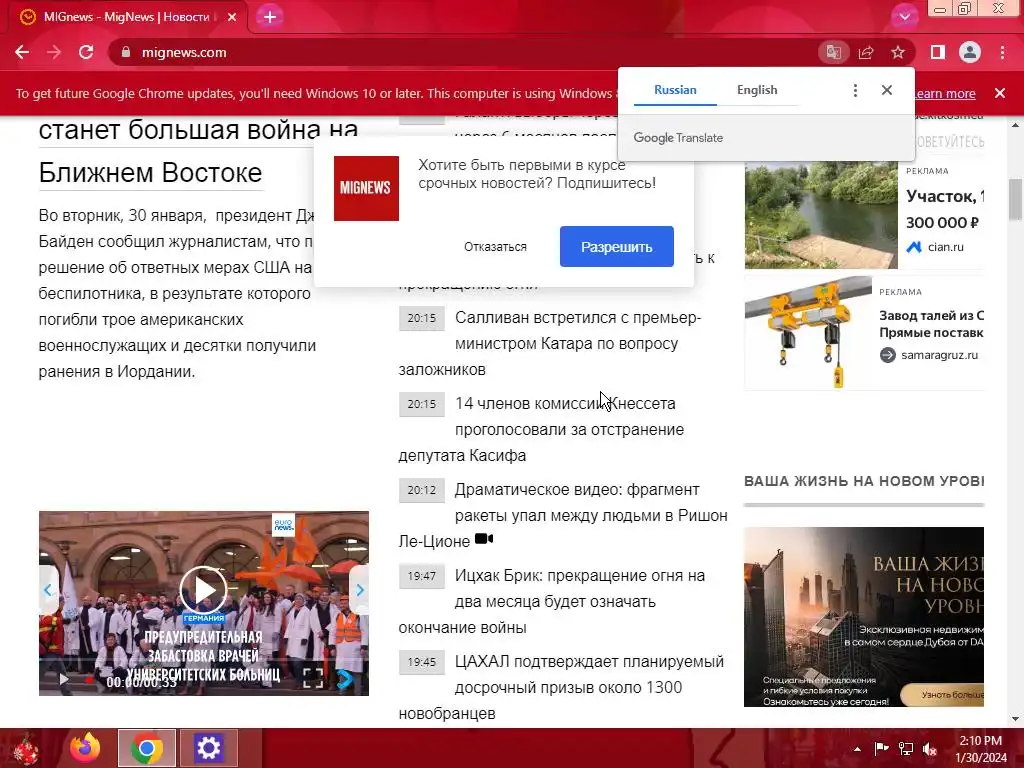Click the 20:15 timestamp beside Салливан item
1024x768 pixels.
pos(422,318)
